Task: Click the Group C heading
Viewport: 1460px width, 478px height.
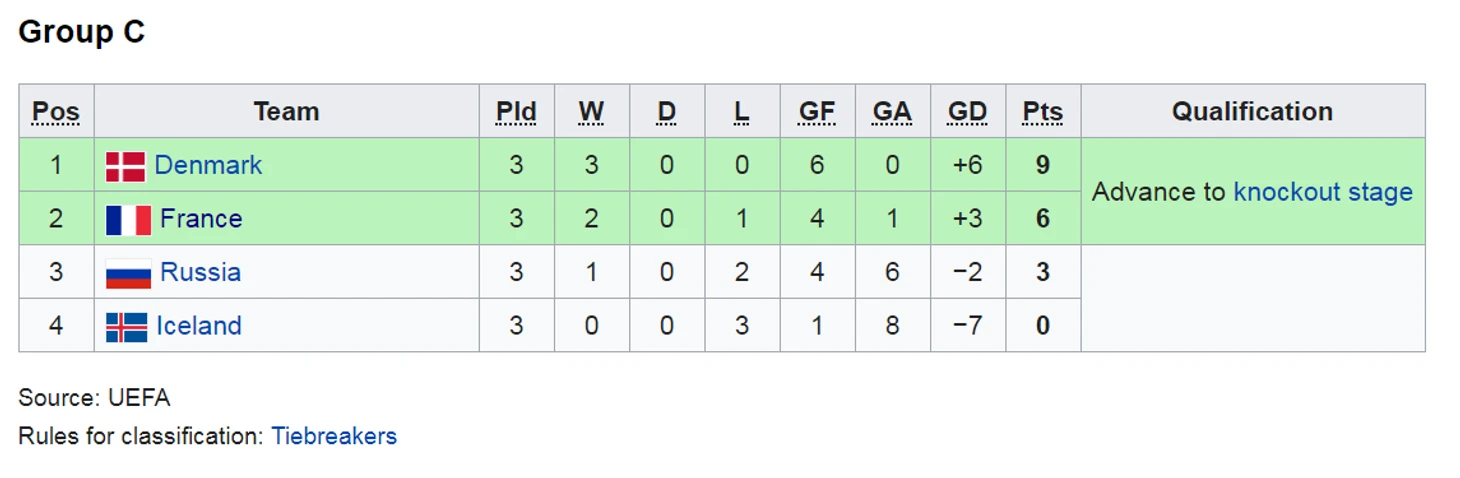Action: tap(82, 32)
